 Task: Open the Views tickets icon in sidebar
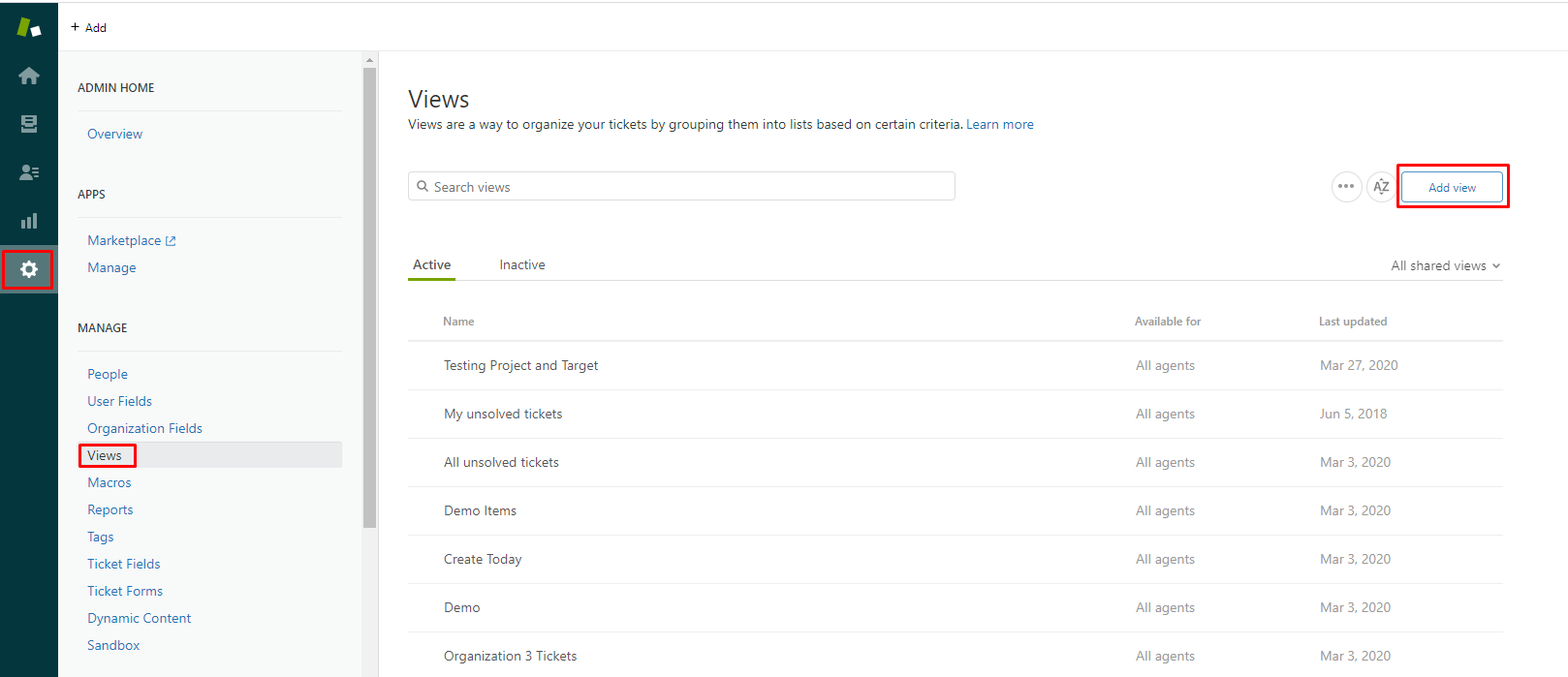coord(29,124)
